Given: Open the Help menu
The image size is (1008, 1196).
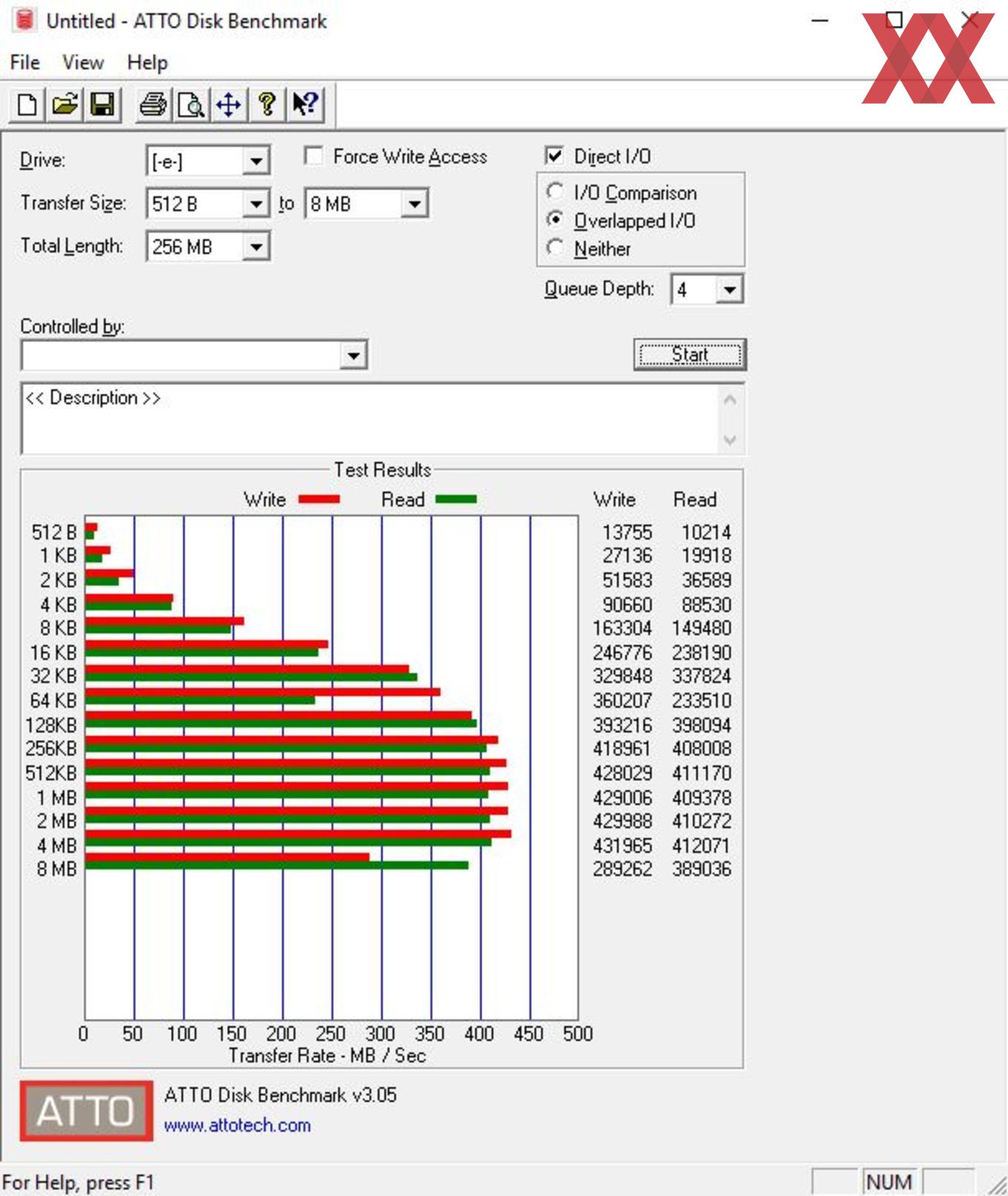Looking at the screenshot, I should tap(147, 62).
